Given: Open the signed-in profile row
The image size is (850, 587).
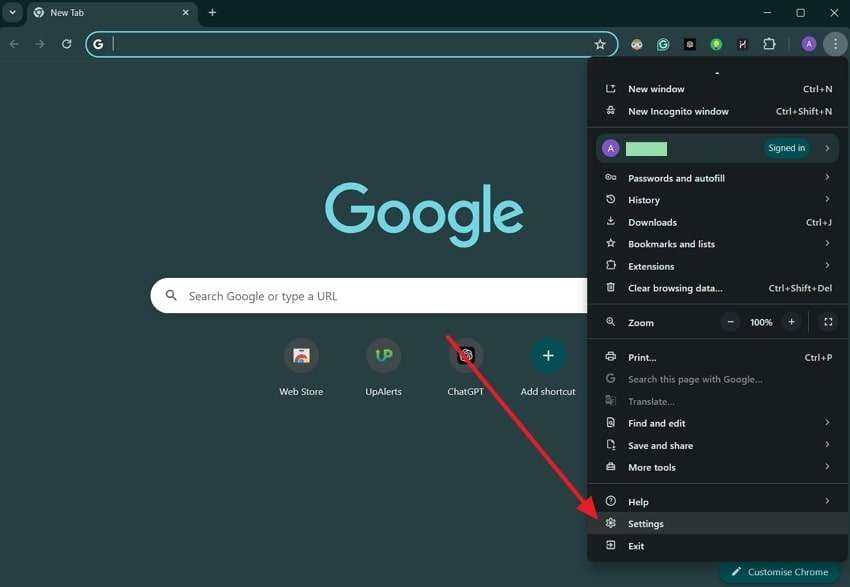Looking at the screenshot, I should pyautogui.click(x=717, y=148).
